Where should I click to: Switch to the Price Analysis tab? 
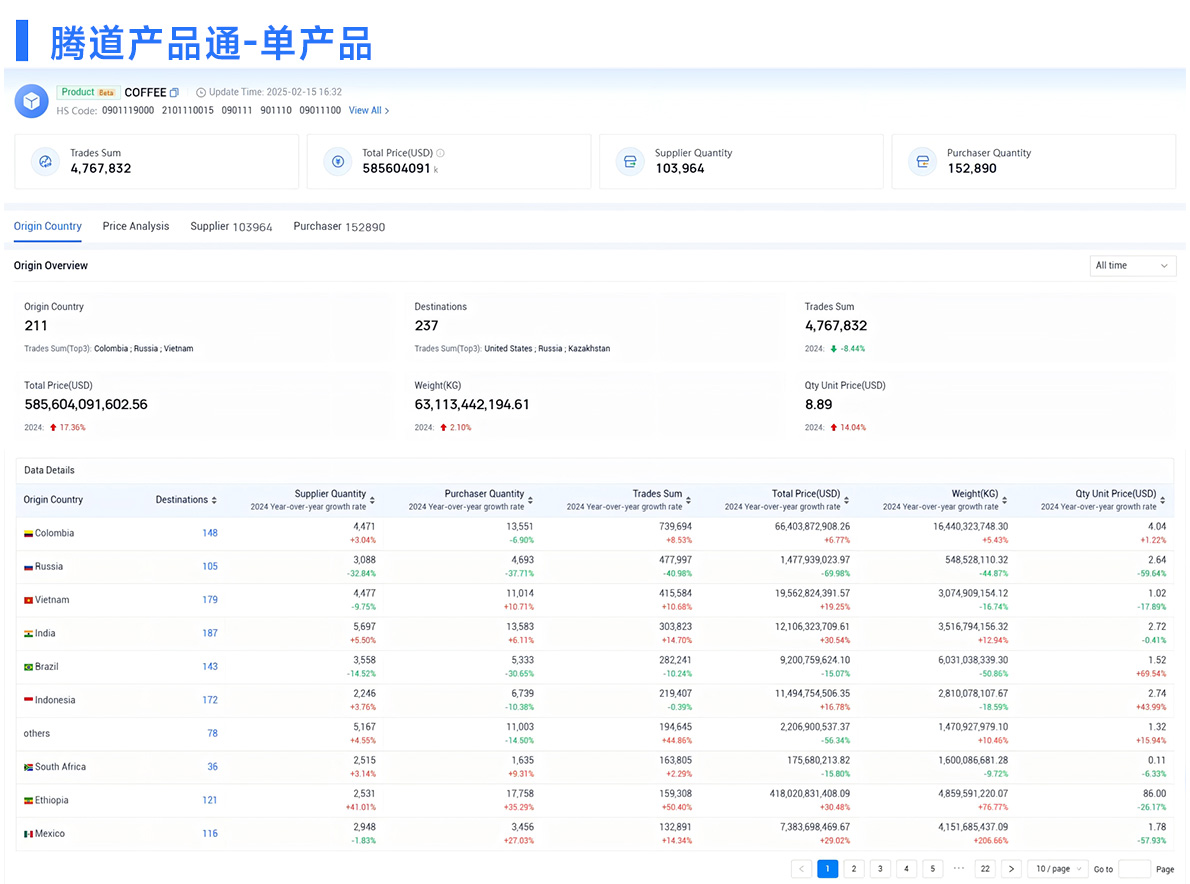136,226
